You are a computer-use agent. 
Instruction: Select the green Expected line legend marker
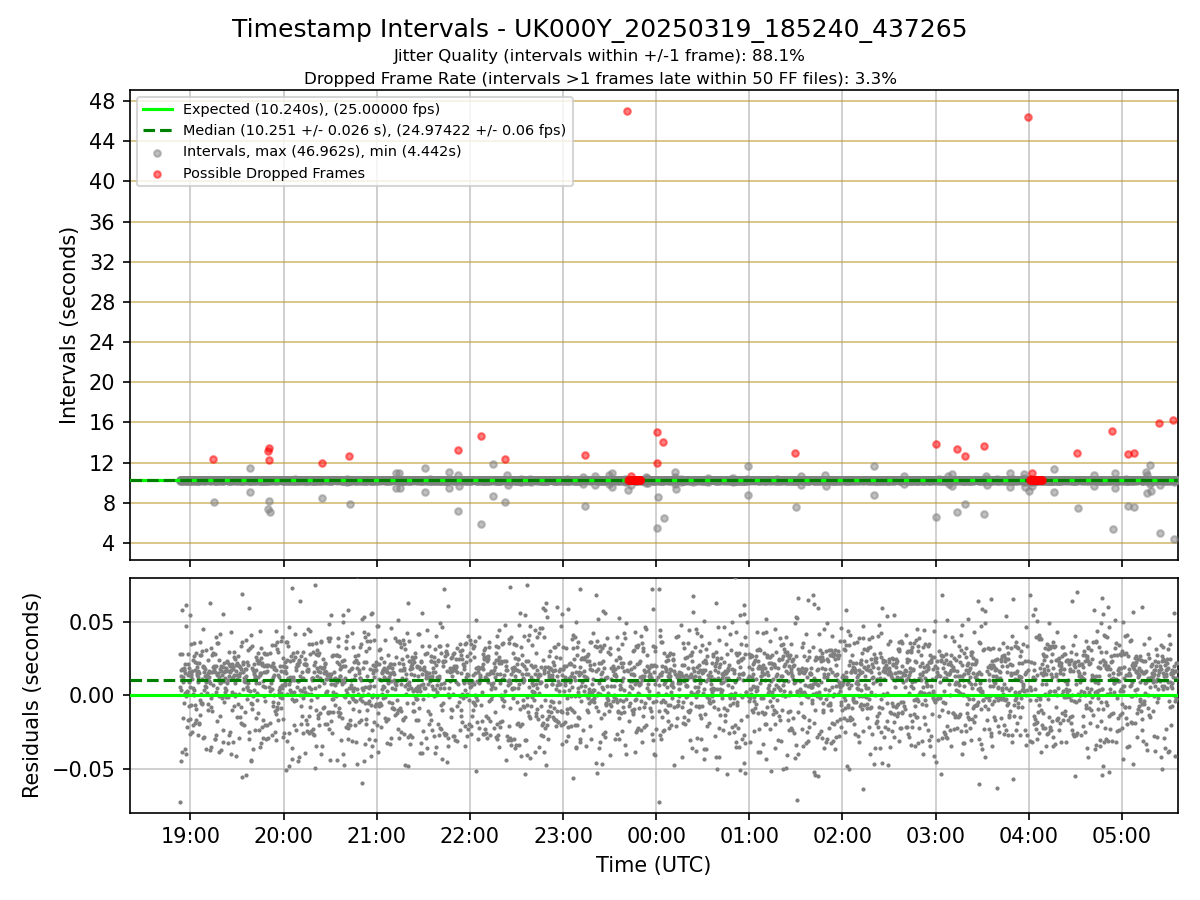(158, 109)
